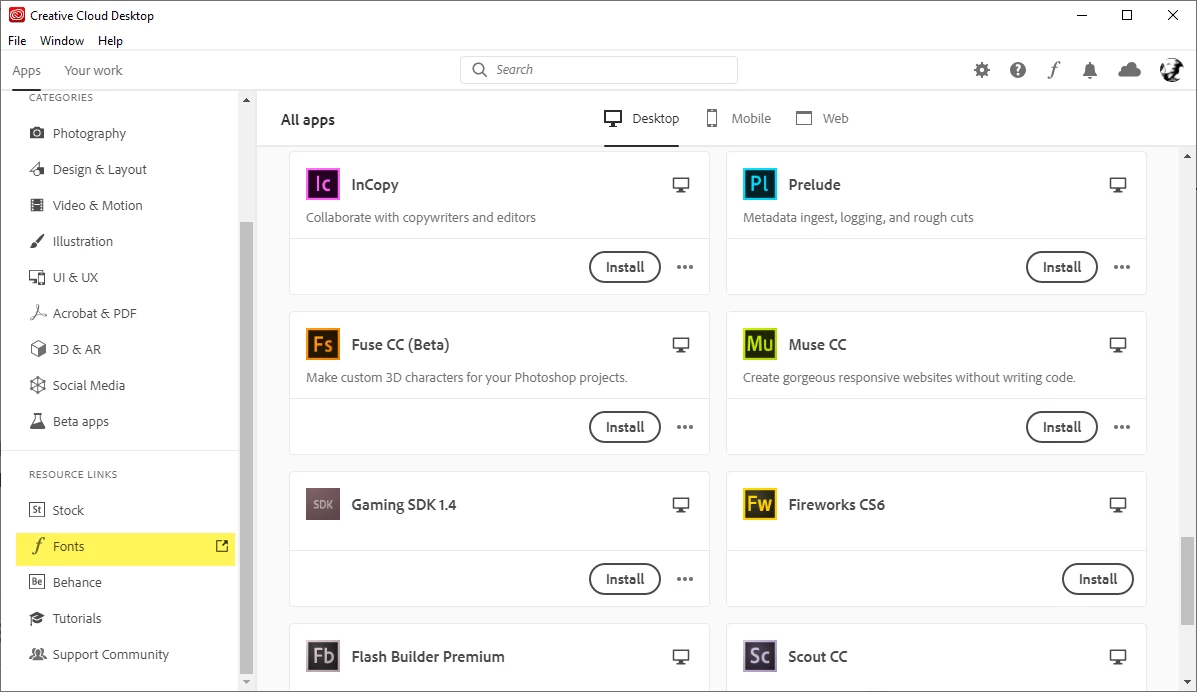Install Gaming SDK 1.4
The height and width of the screenshot is (692, 1197).
click(x=624, y=579)
